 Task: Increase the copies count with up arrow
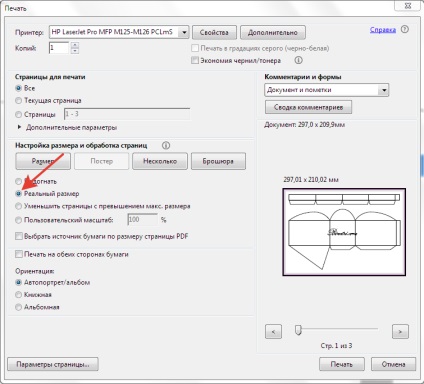(x=75, y=45)
